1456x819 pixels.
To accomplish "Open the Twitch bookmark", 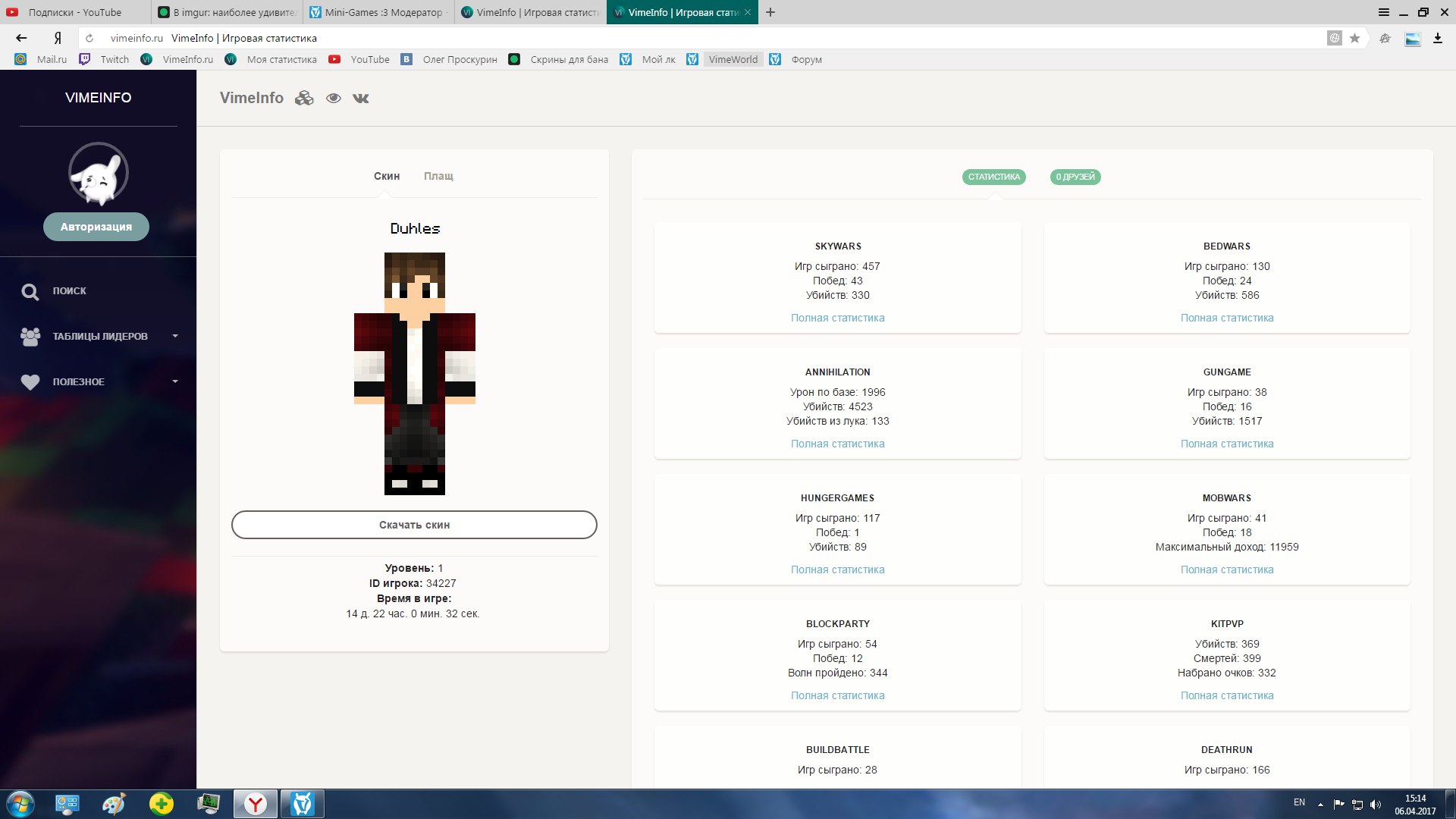I will [x=105, y=59].
